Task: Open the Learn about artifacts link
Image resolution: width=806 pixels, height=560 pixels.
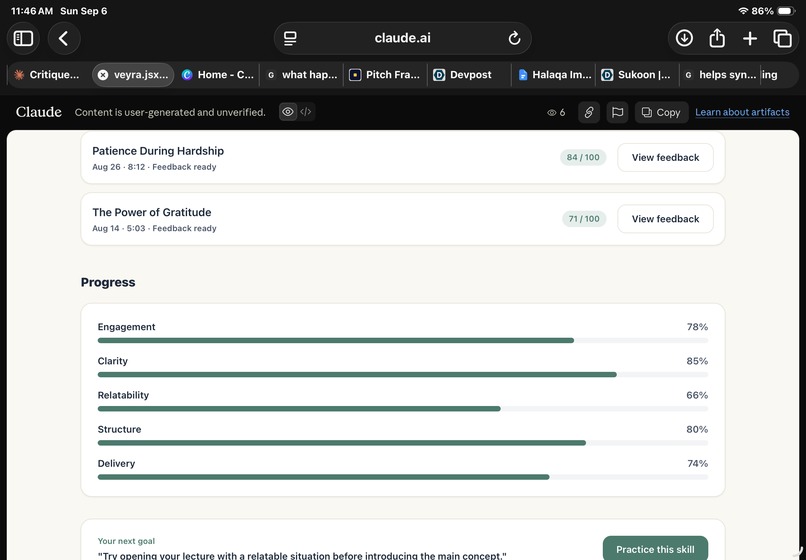Action: coord(742,112)
